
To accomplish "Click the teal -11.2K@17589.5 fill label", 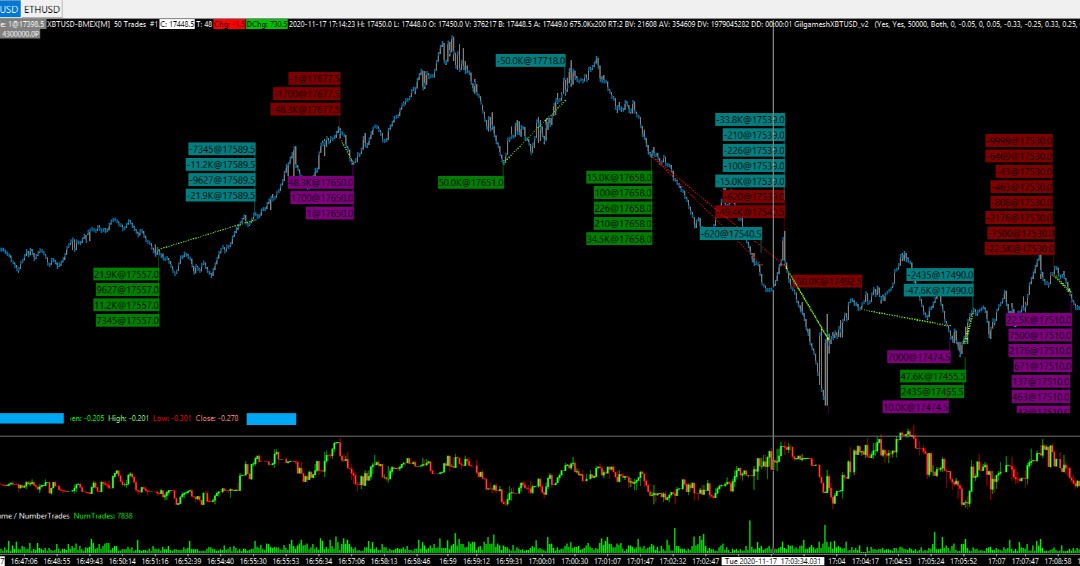I will tap(220, 165).
